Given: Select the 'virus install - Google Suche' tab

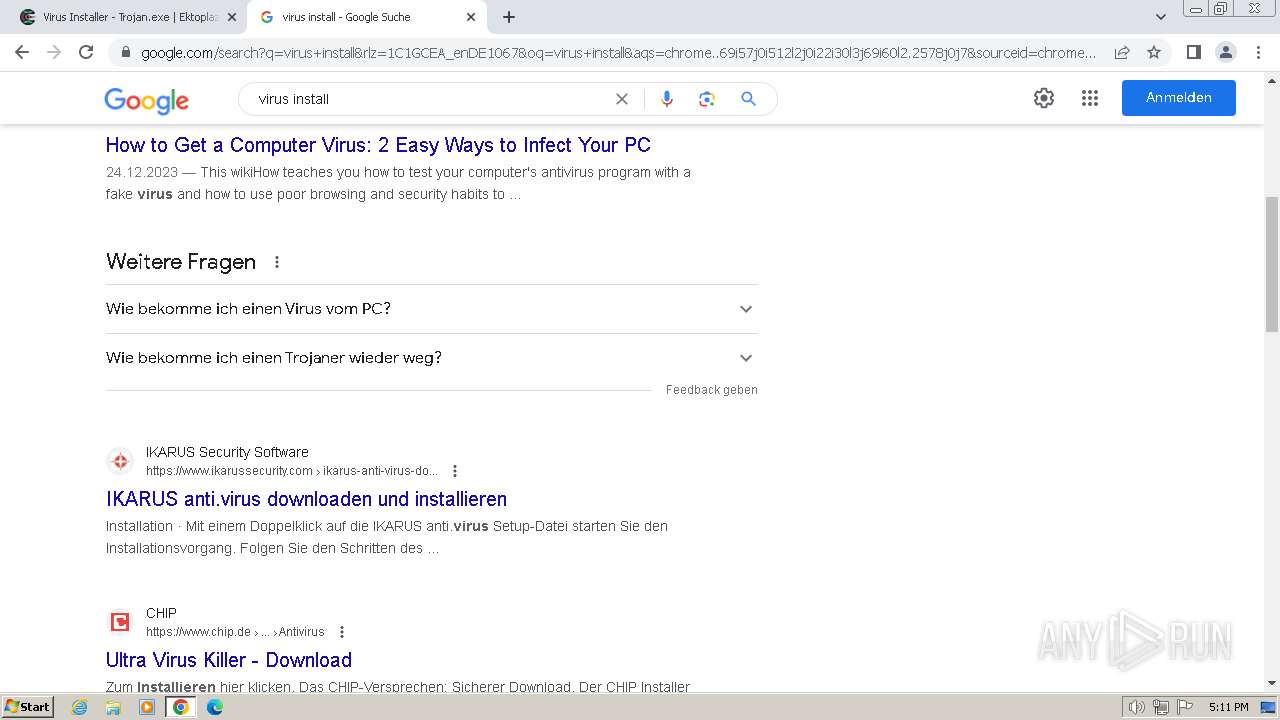Looking at the screenshot, I should pyautogui.click(x=367, y=17).
